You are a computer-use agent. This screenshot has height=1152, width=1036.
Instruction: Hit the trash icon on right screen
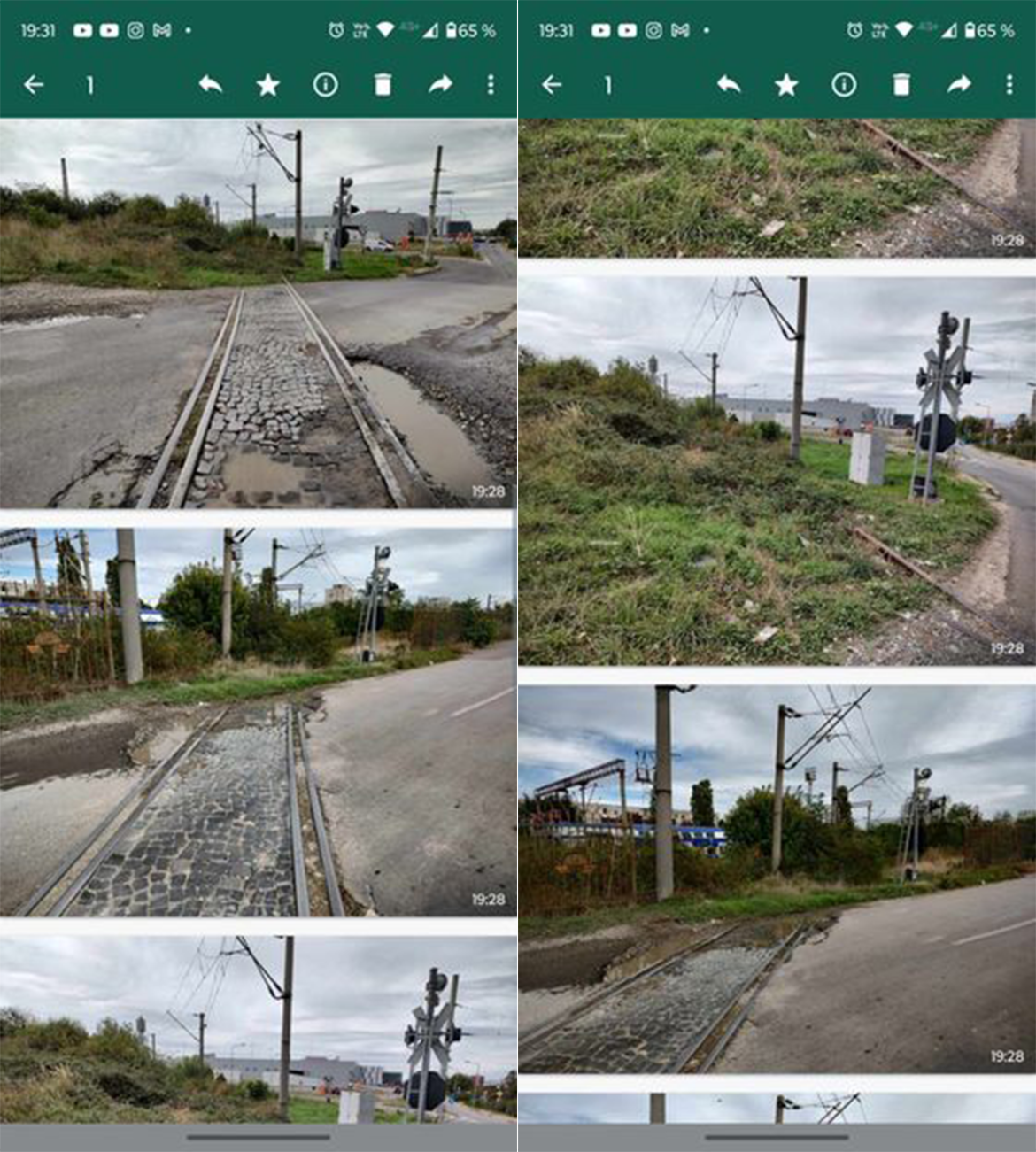[x=901, y=85]
